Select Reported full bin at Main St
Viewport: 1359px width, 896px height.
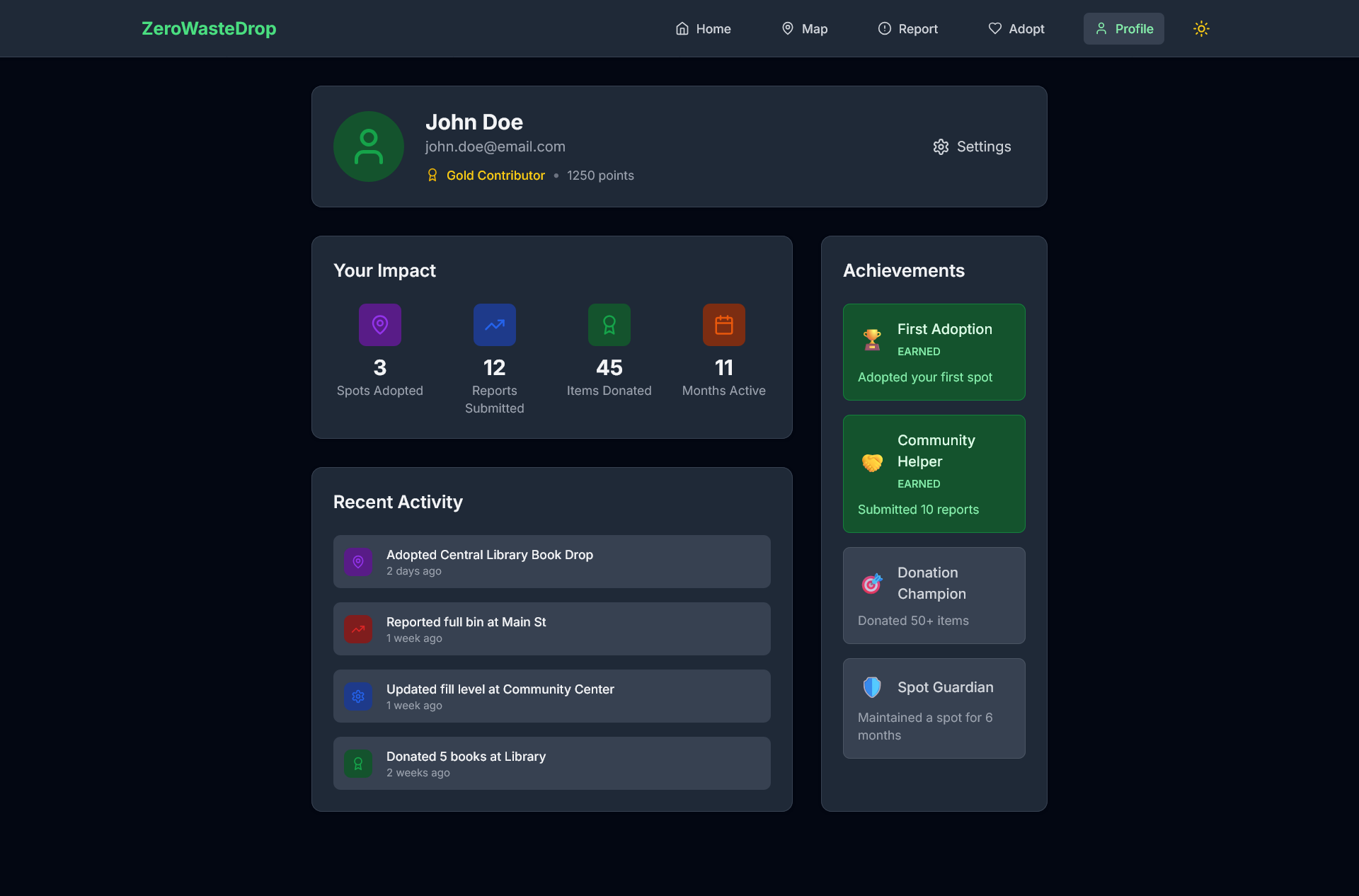[x=552, y=629]
